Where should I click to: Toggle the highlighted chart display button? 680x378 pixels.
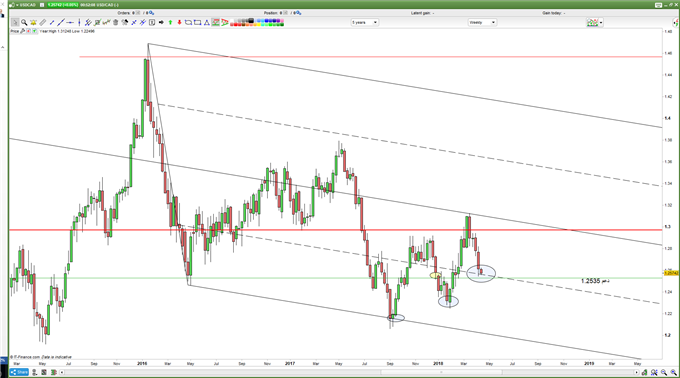(216, 22)
